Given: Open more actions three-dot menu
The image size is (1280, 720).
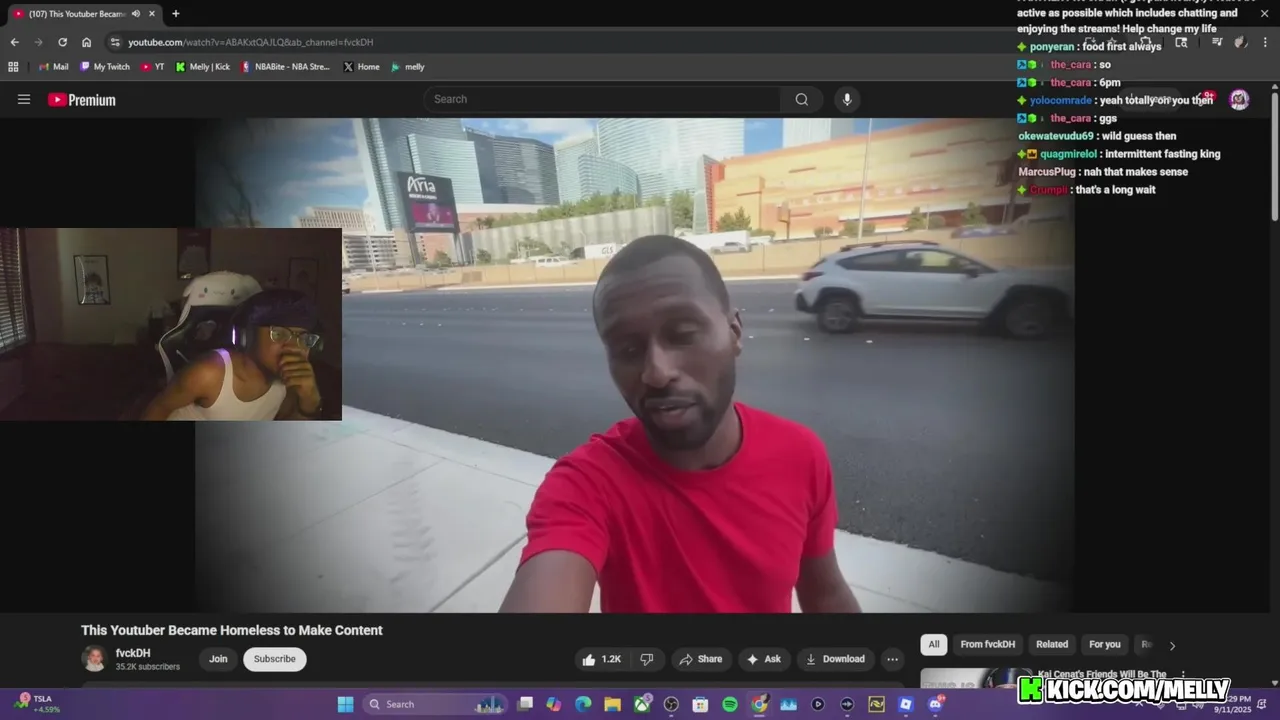Looking at the screenshot, I should pos(892,659).
